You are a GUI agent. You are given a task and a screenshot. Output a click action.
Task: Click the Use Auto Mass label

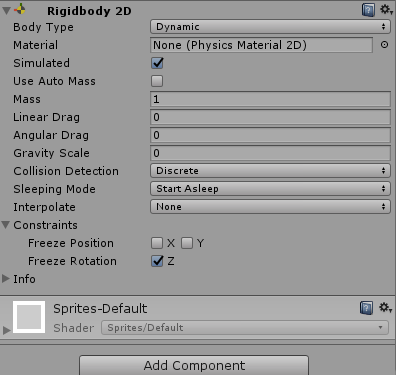[x=55, y=81]
